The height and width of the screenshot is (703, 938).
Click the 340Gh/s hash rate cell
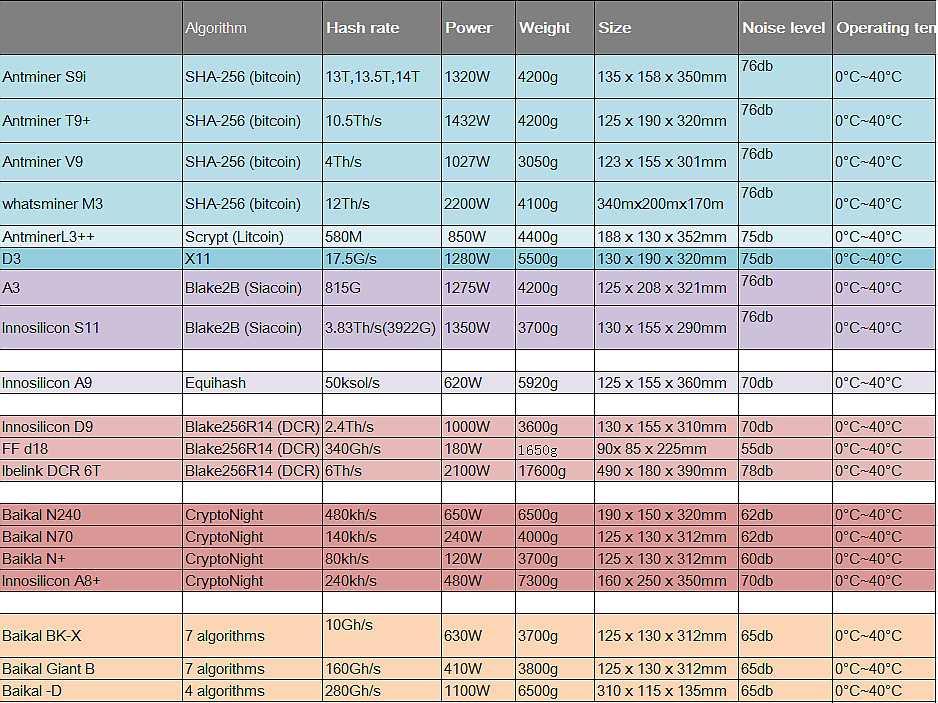(382, 449)
